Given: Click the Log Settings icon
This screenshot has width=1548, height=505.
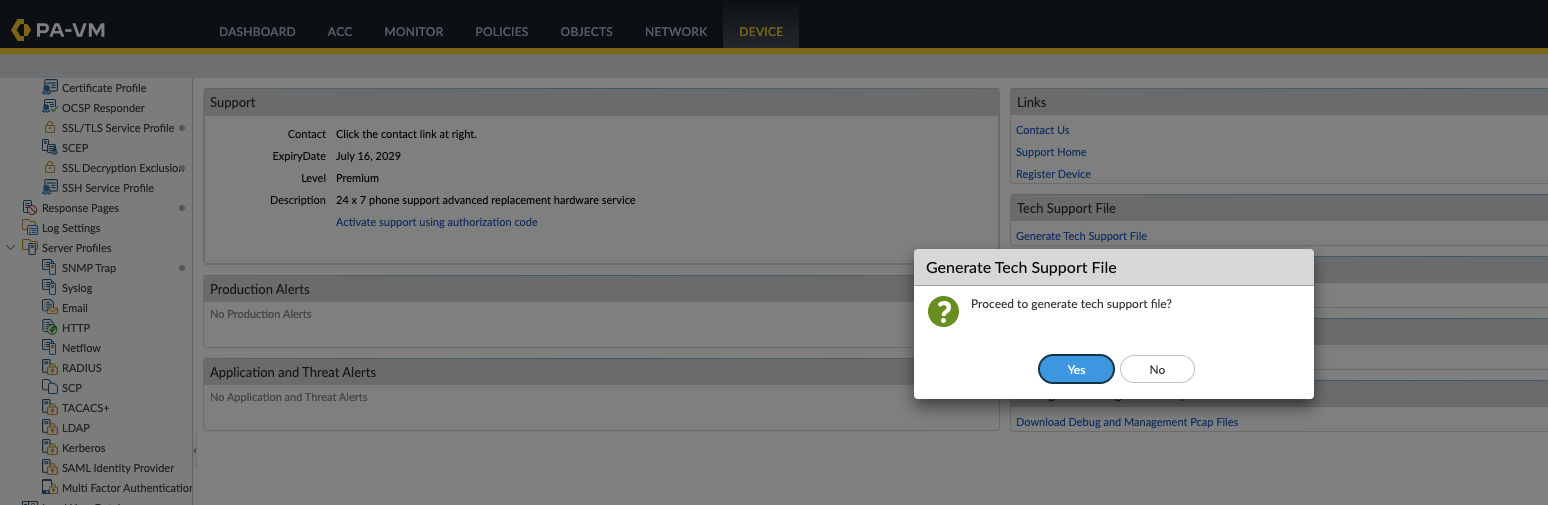Looking at the screenshot, I should click(30, 228).
